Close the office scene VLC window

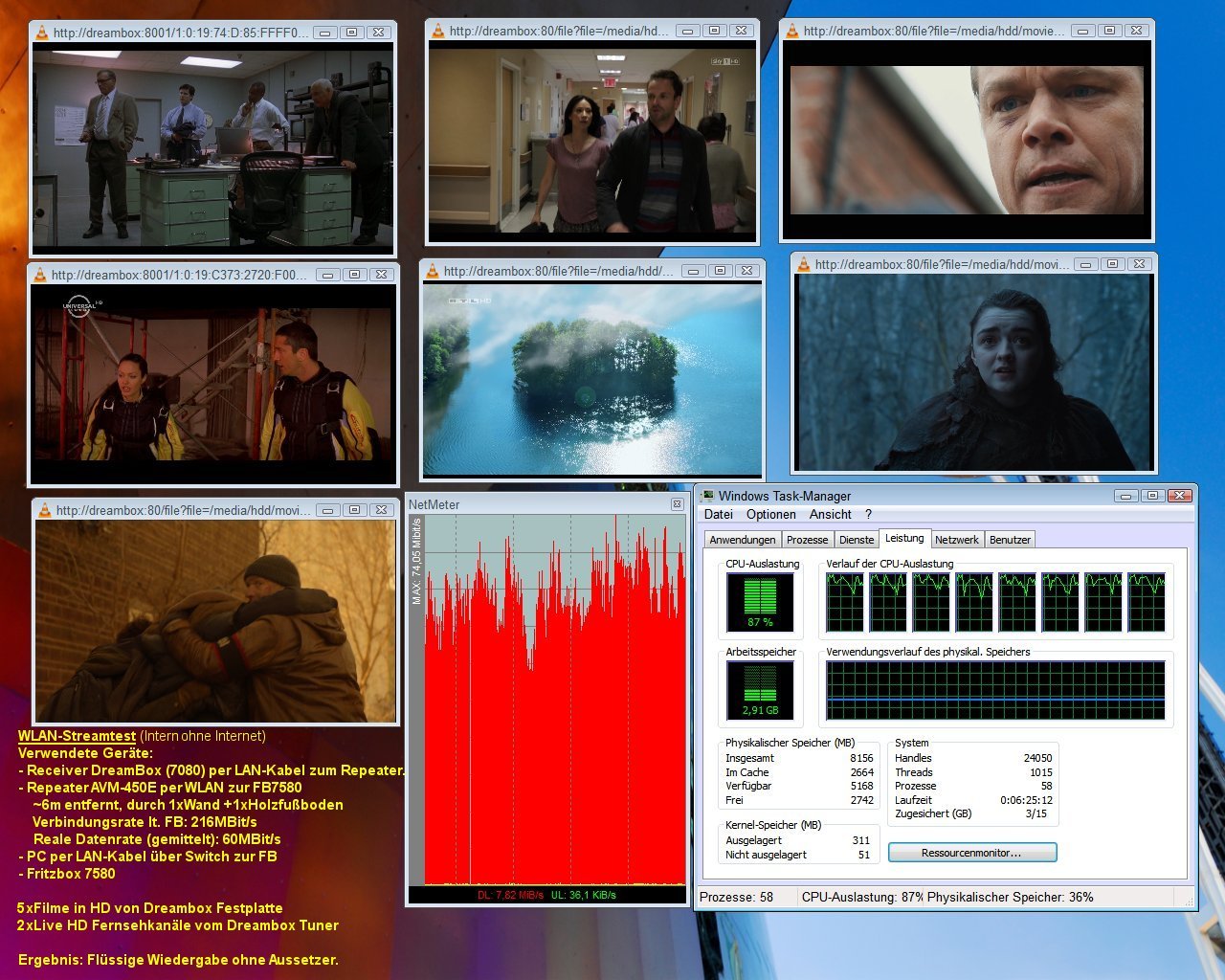click(x=378, y=33)
